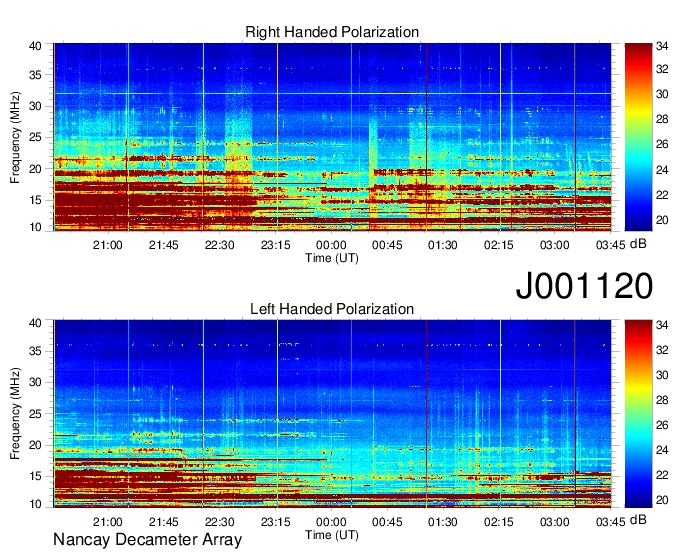The image size is (680, 552).
Task: Click the 10 MHz tick on the Right Handed plot
Action: (x=35, y=227)
